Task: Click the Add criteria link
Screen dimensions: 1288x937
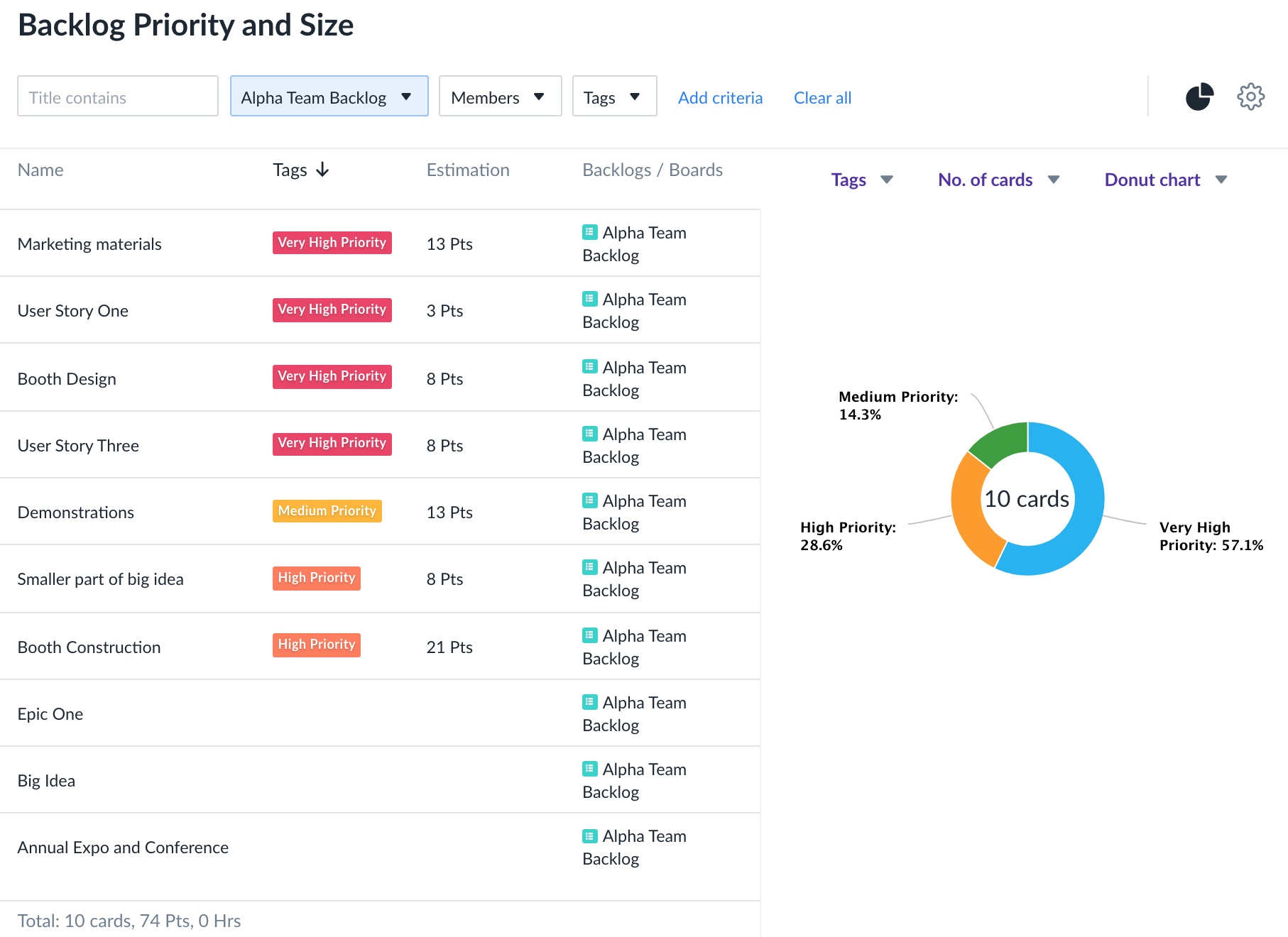Action: coord(720,98)
